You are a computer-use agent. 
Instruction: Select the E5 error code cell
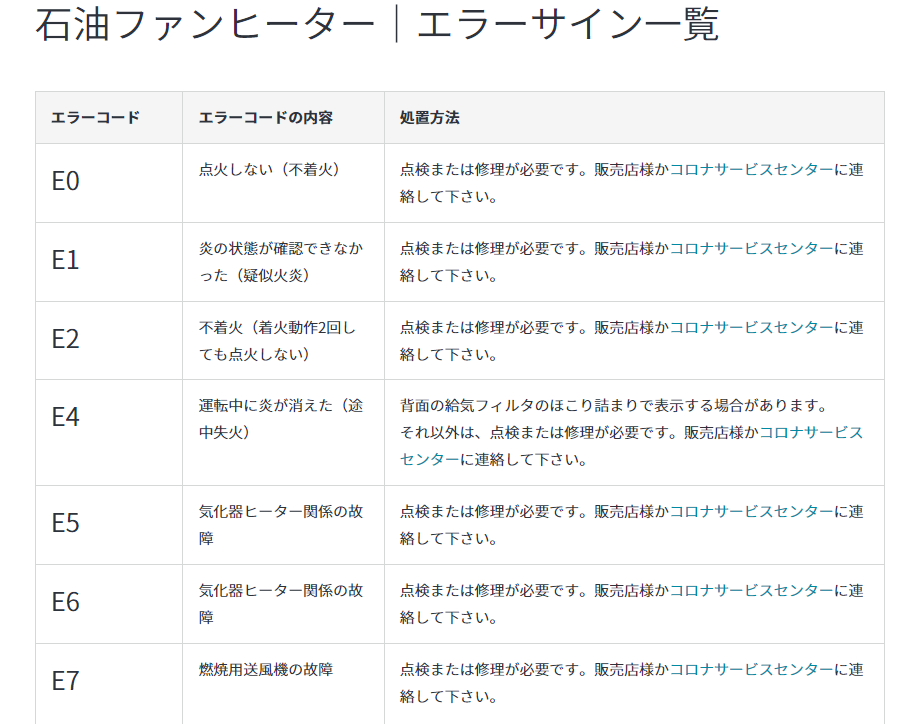pos(65,524)
